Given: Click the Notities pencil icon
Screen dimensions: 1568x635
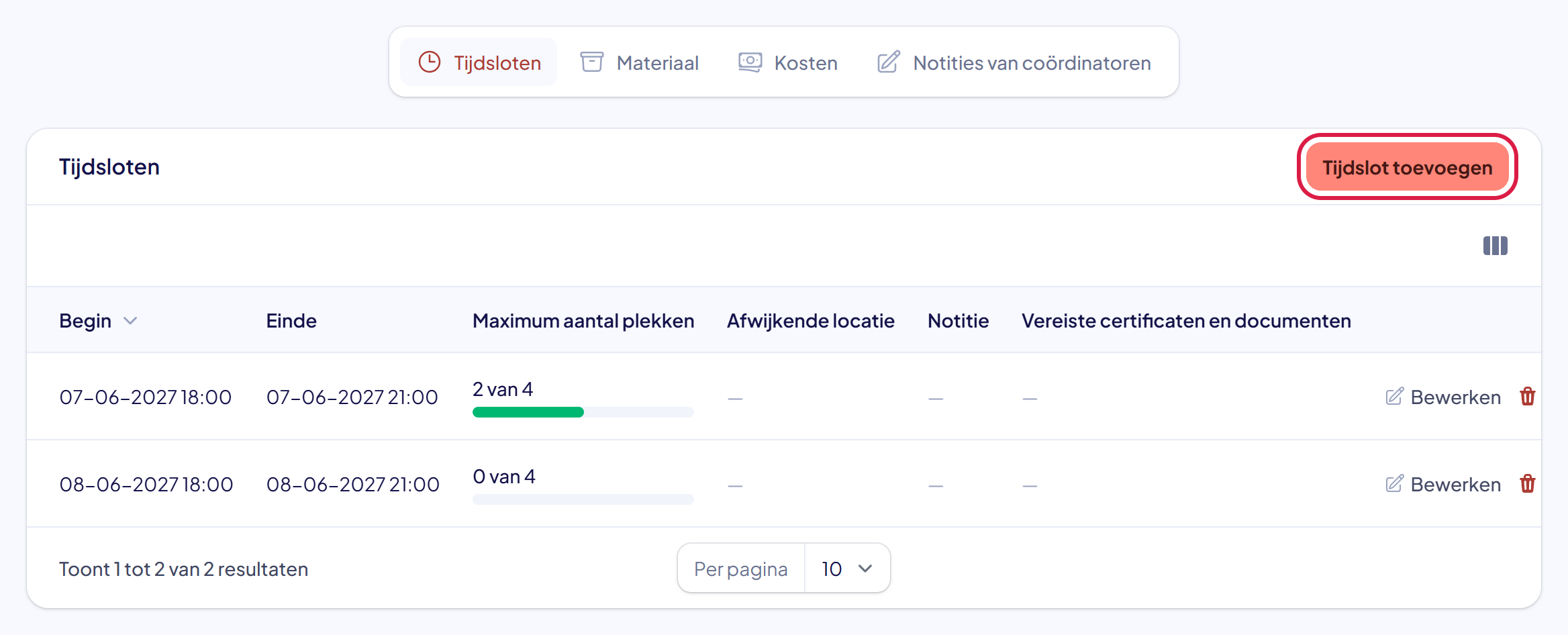Looking at the screenshot, I should point(889,62).
